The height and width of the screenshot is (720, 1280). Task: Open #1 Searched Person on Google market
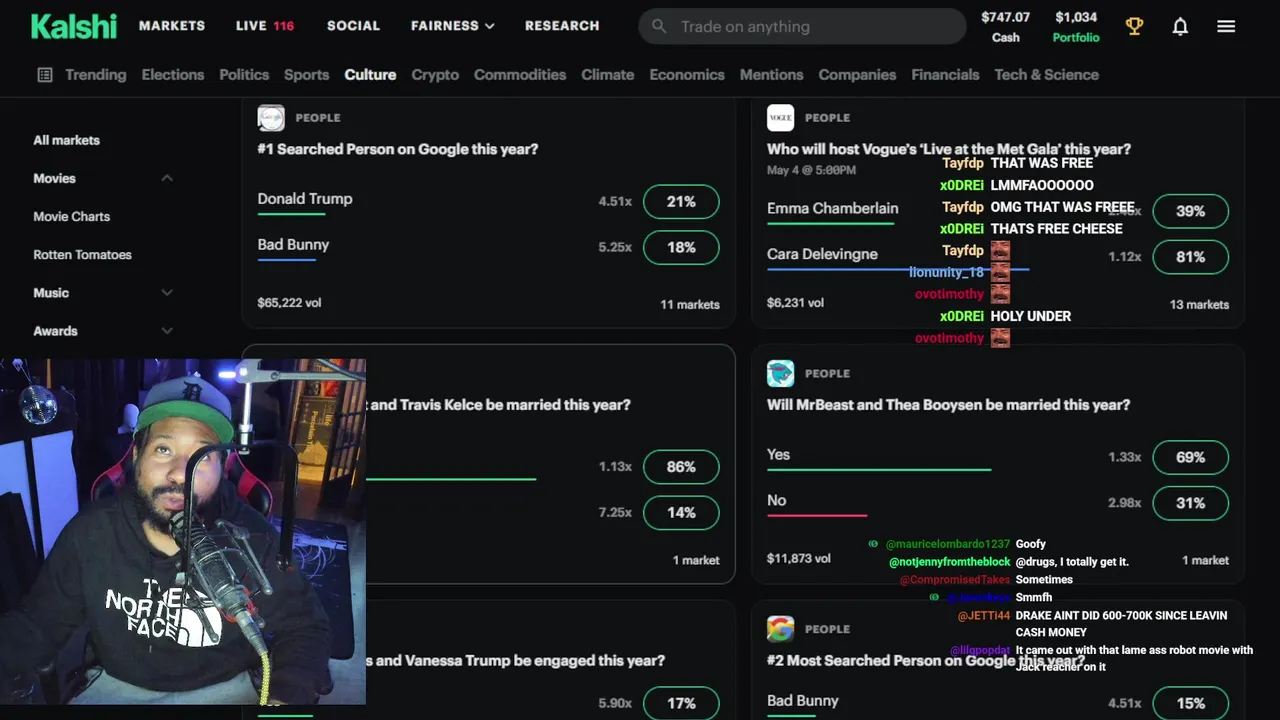[398, 149]
